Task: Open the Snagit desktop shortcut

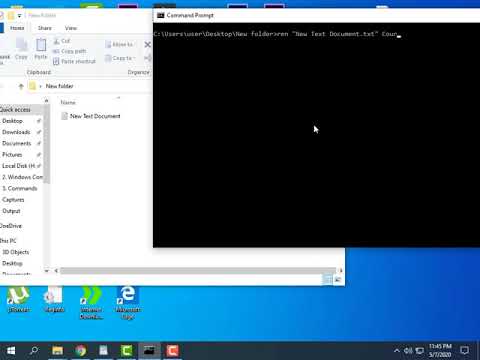Action: click(x=54, y=300)
